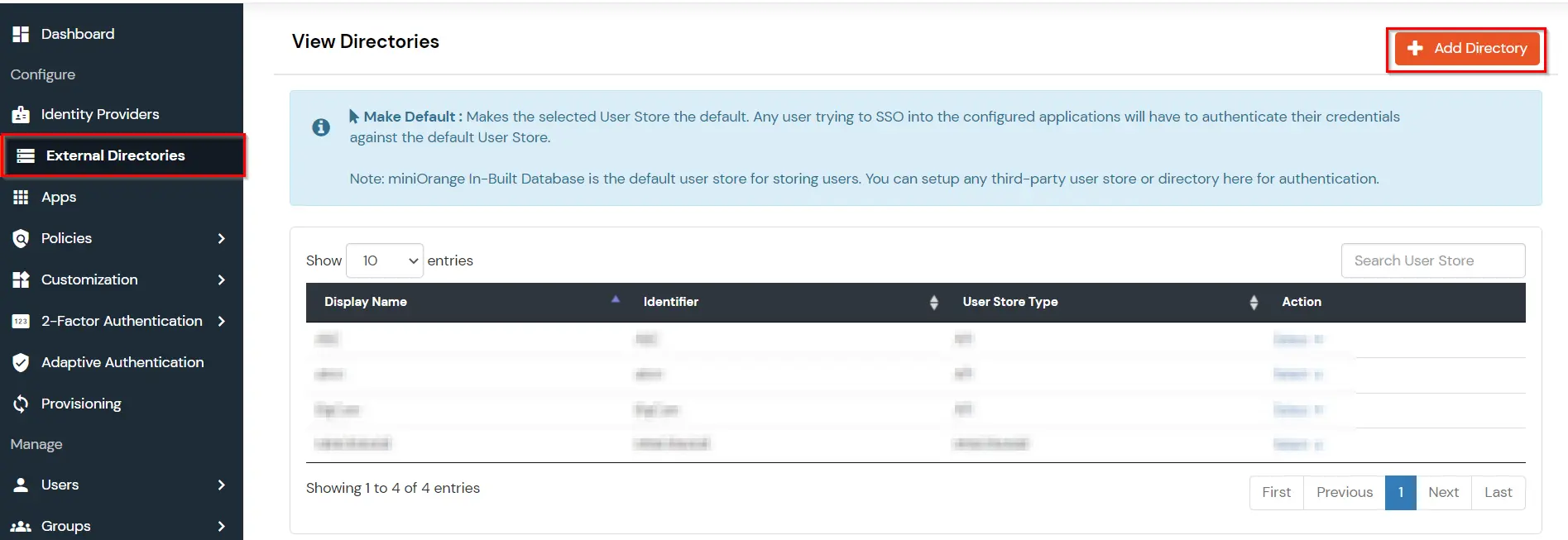Click the View Directories heading
This screenshot has width=1568, height=540.
pos(366,41)
